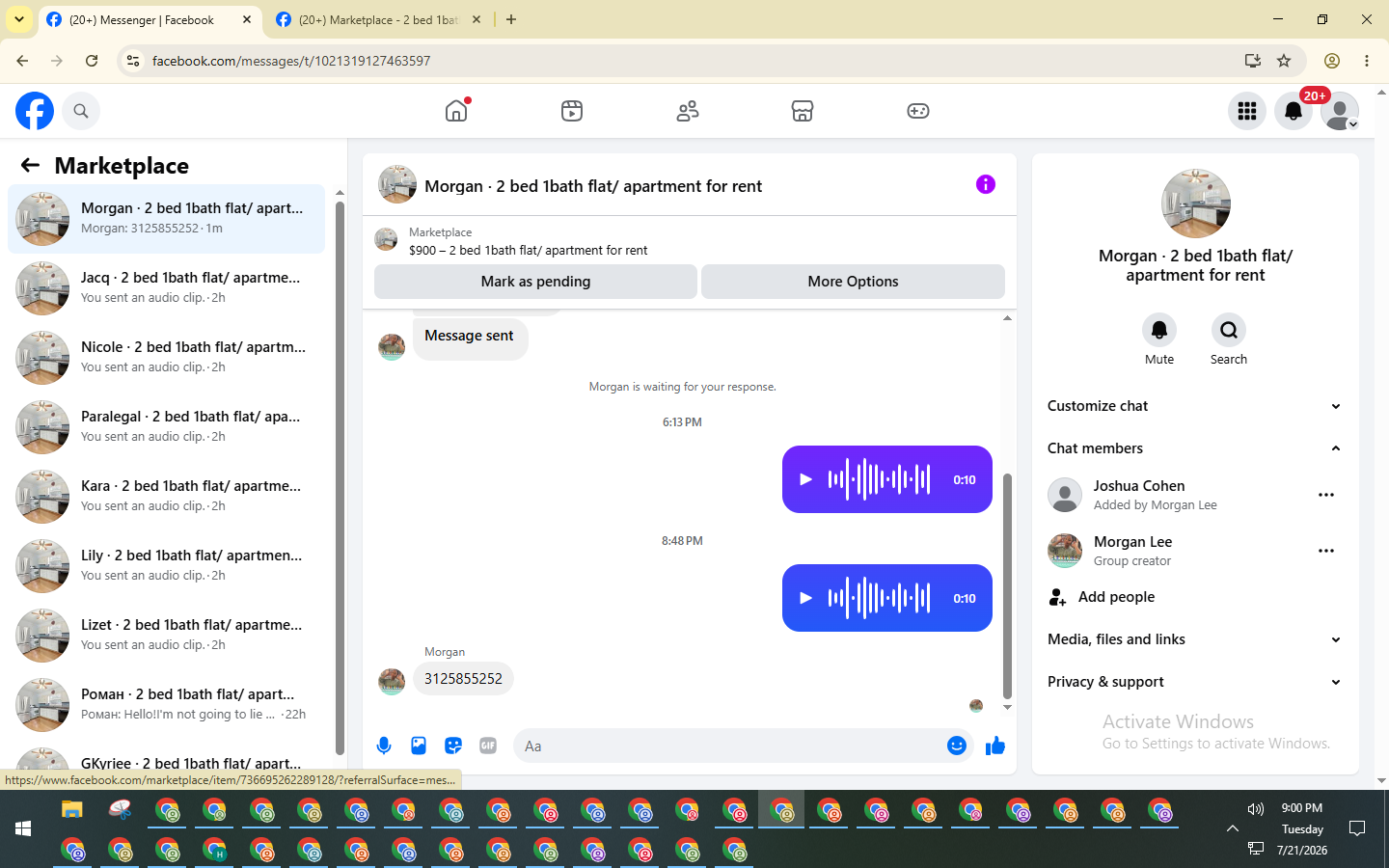Open Windows notification center
Screen dimensions: 1389x868
coord(1357,828)
